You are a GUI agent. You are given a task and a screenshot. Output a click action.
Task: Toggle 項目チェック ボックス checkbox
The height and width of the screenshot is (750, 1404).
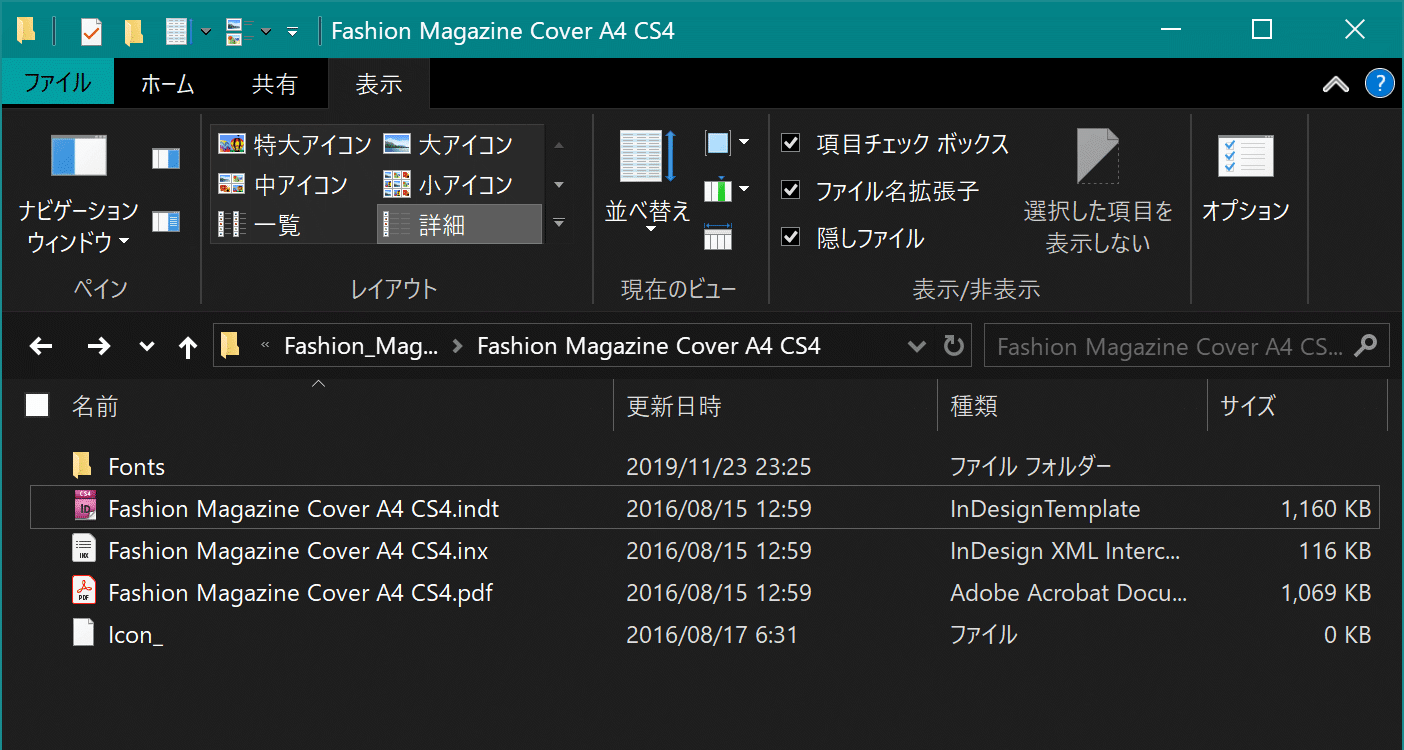791,142
